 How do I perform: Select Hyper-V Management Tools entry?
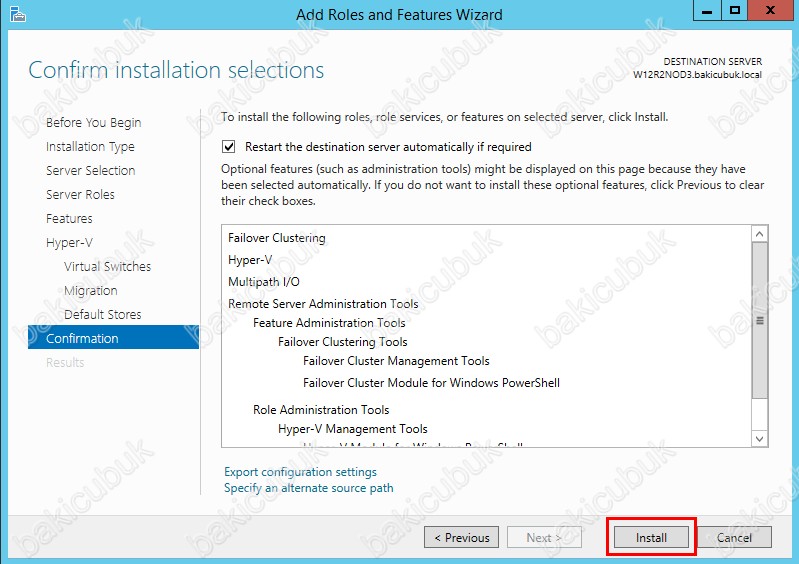pos(353,429)
